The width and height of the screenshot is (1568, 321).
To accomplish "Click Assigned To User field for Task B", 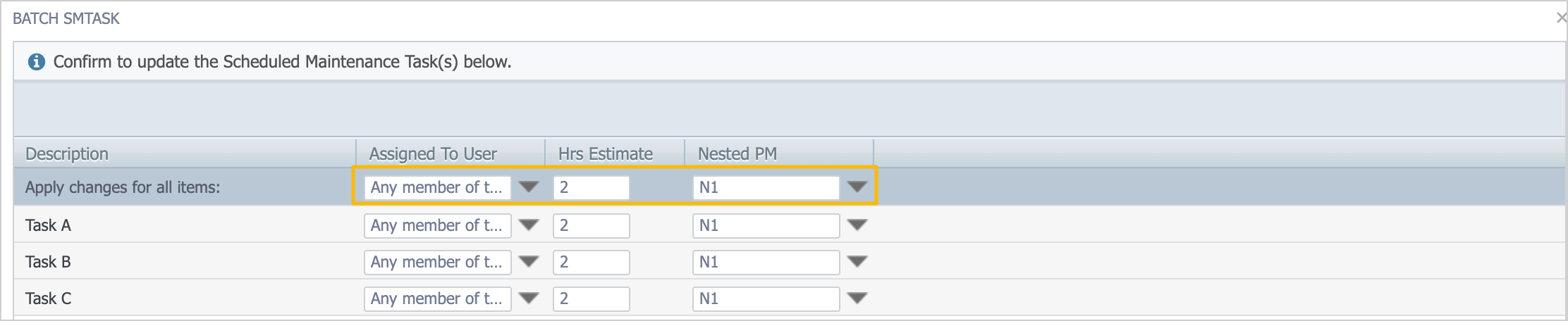I will (437, 262).
